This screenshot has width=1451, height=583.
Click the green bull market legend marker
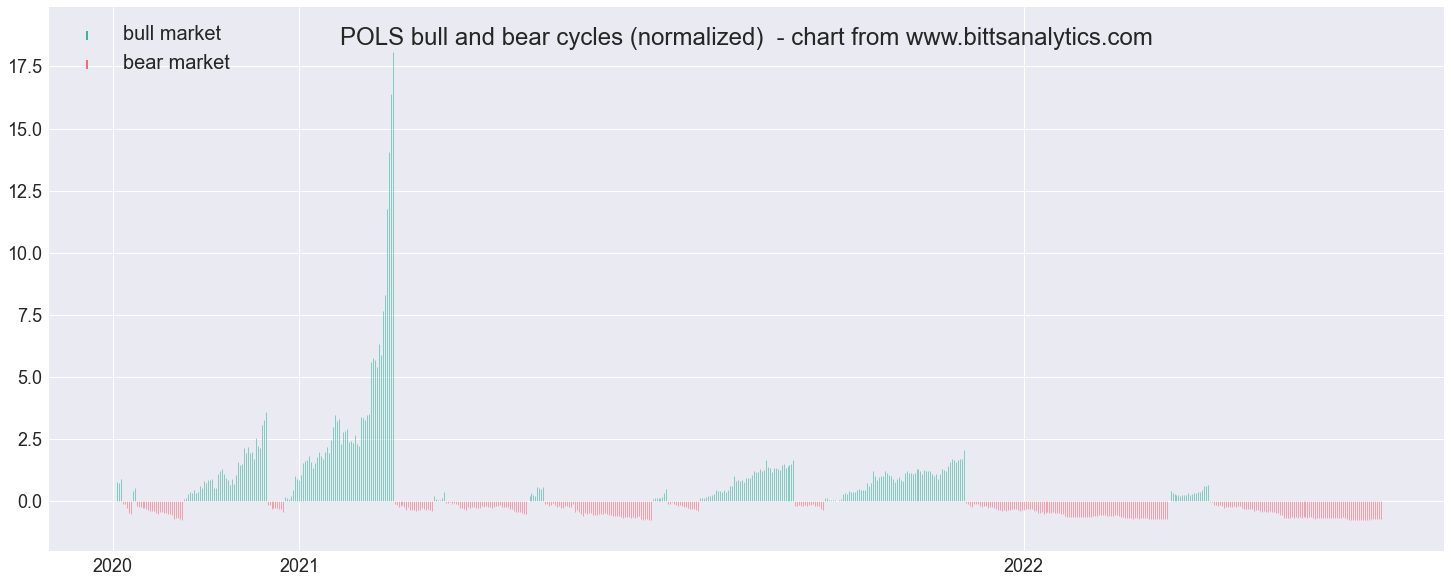click(x=88, y=36)
